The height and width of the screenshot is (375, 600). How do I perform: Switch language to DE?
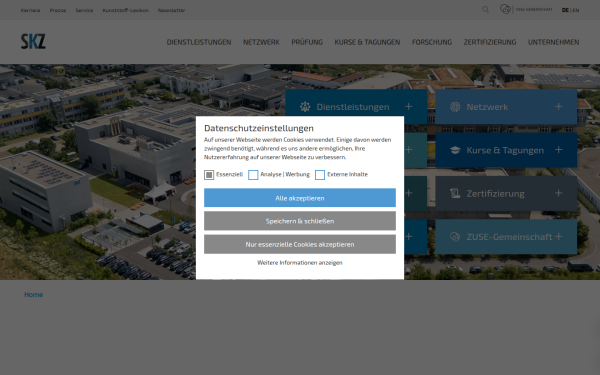(x=565, y=10)
